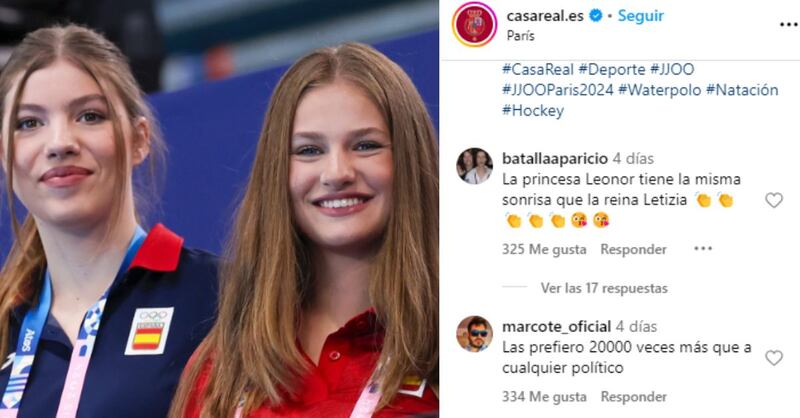Reply to batallaaparicio's comment with Responder

point(633,249)
